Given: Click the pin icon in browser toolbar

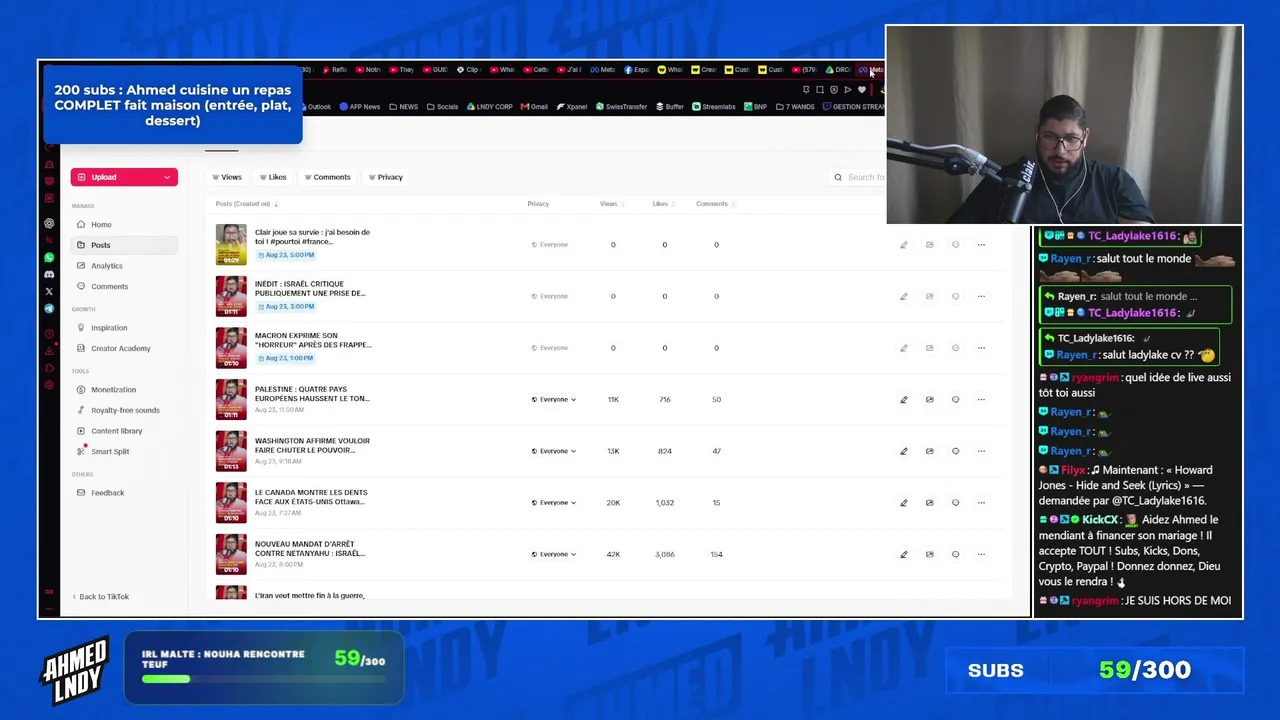Looking at the screenshot, I should click(x=806, y=90).
